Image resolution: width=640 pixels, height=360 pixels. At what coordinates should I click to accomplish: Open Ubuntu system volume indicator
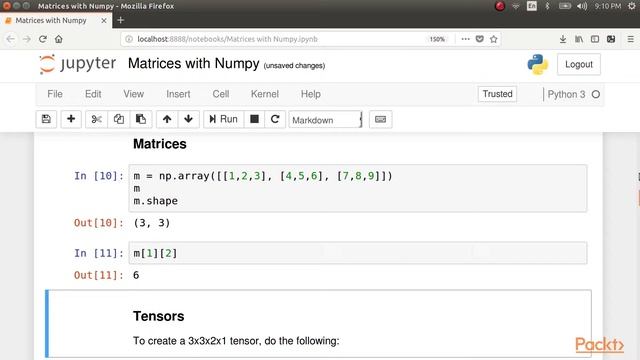(582, 6)
